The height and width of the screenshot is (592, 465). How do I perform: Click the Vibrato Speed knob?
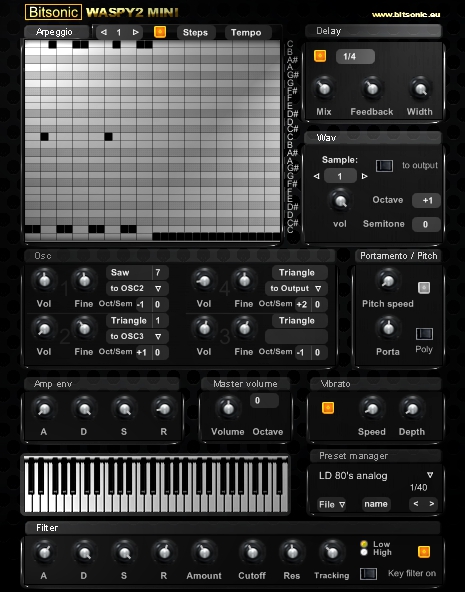click(x=372, y=408)
